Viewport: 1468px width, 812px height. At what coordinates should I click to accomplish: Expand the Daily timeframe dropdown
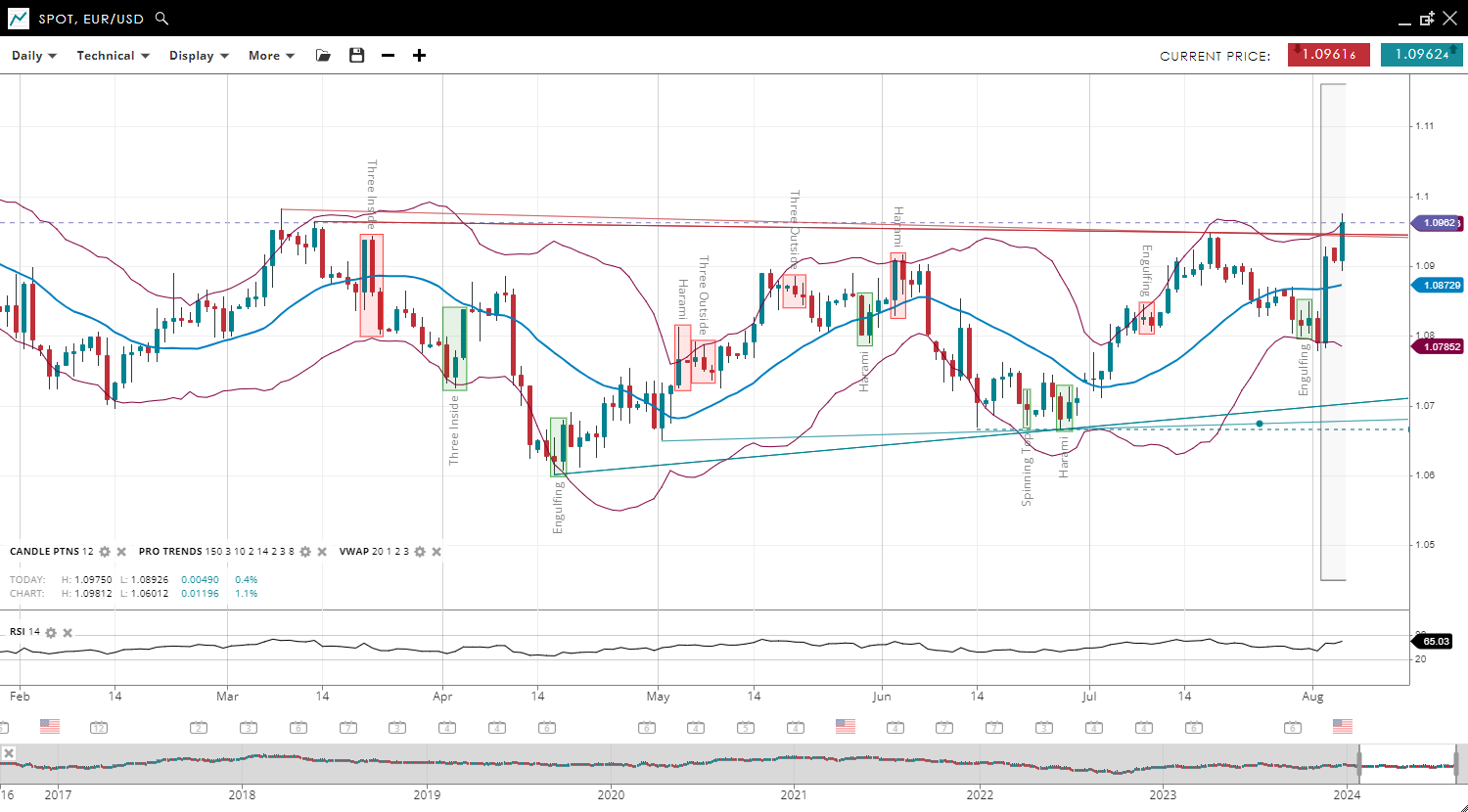click(34, 56)
